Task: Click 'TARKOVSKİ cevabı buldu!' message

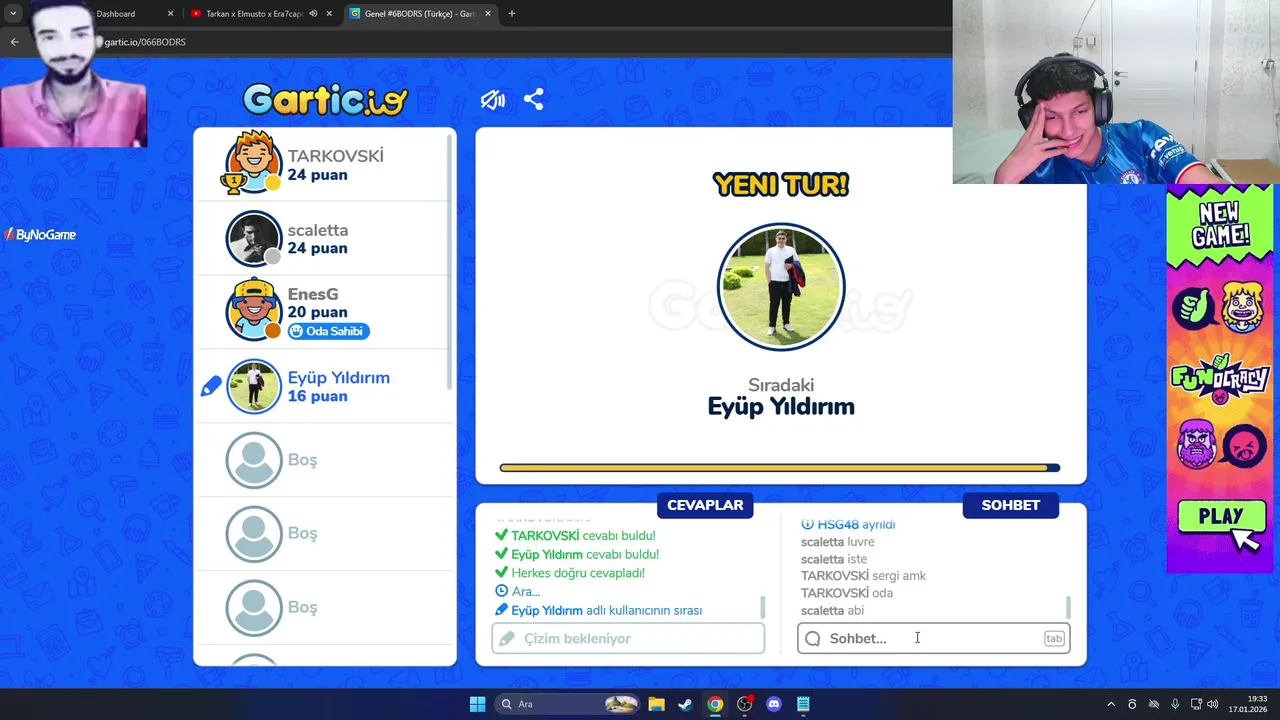Action: click(575, 536)
